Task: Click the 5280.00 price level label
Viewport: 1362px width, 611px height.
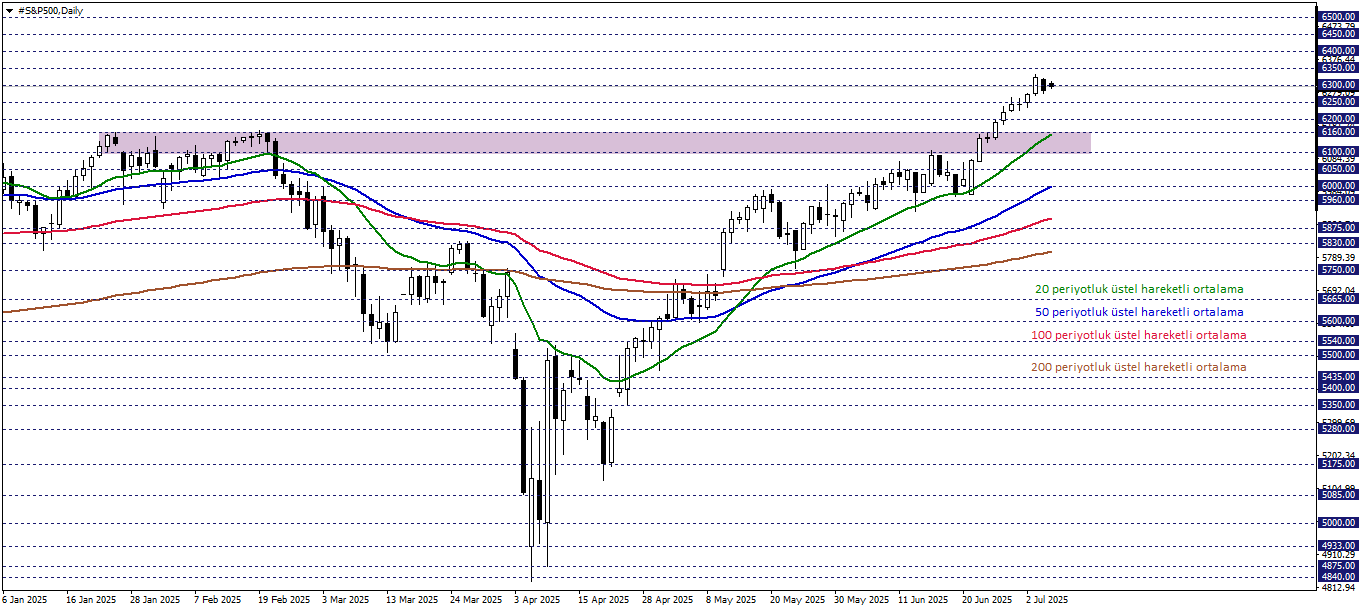Action: click(1337, 429)
